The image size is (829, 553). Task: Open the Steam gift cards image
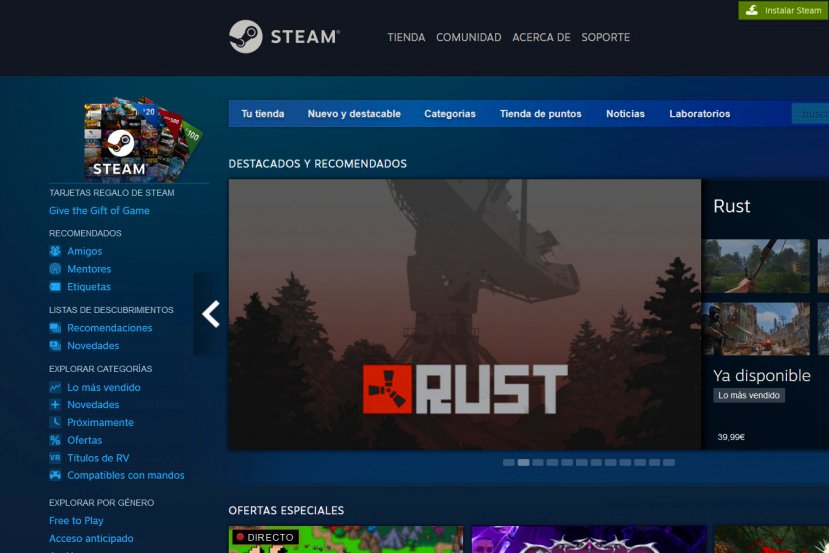click(x=143, y=139)
